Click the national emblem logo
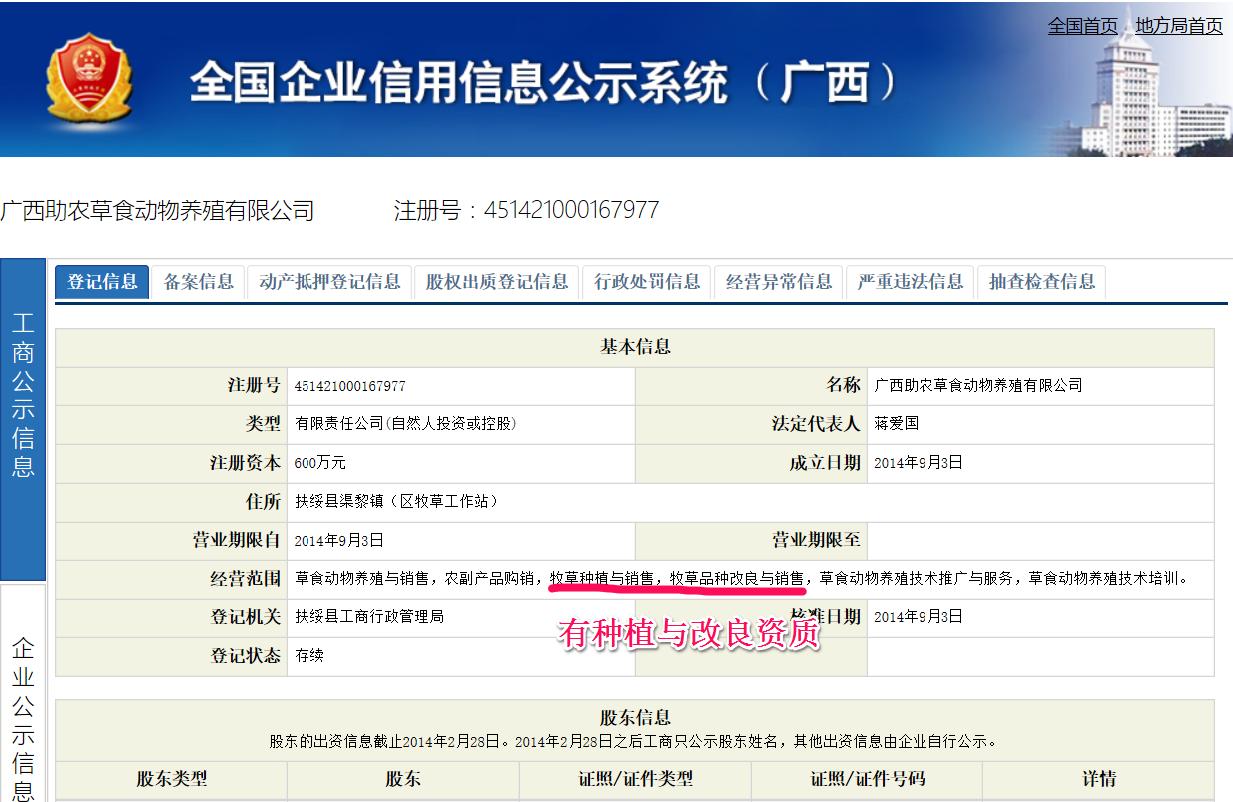This screenshot has width=1233, height=802. click(89, 78)
